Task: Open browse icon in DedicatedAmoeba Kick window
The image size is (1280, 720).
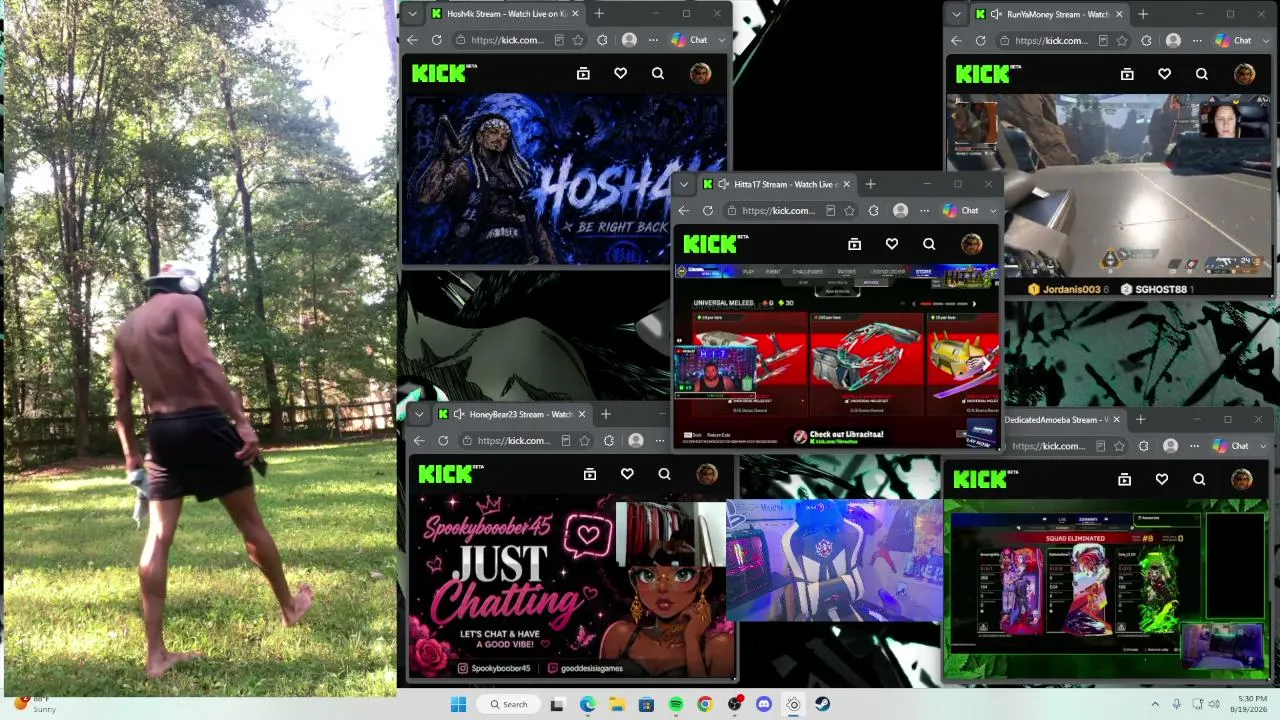Action: (x=1124, y=479)
